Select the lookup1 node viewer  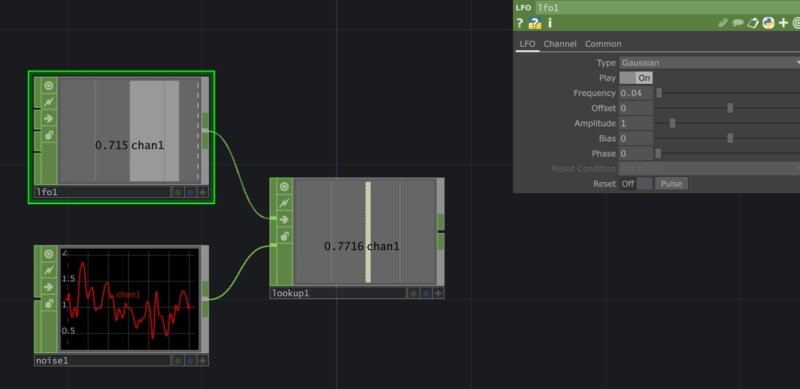tap(365, 232)
